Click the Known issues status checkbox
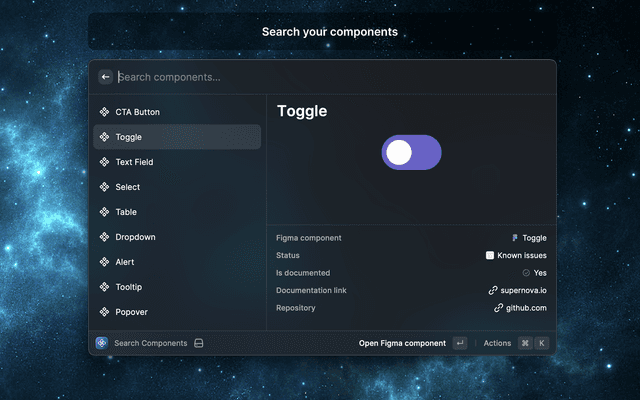Image resolution: width=640 pixels, height=400 pixels. (490, 256)
